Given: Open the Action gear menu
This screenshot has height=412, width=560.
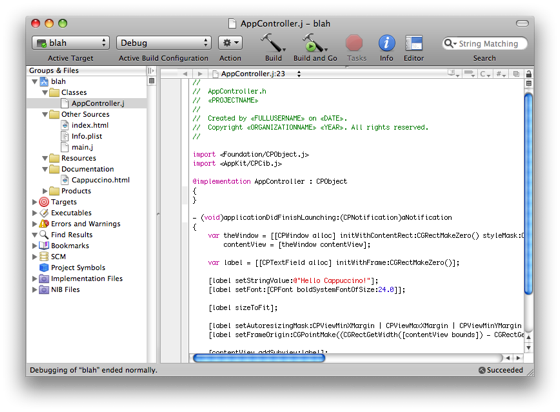Looking at the screenshot, I should [230, 43].
